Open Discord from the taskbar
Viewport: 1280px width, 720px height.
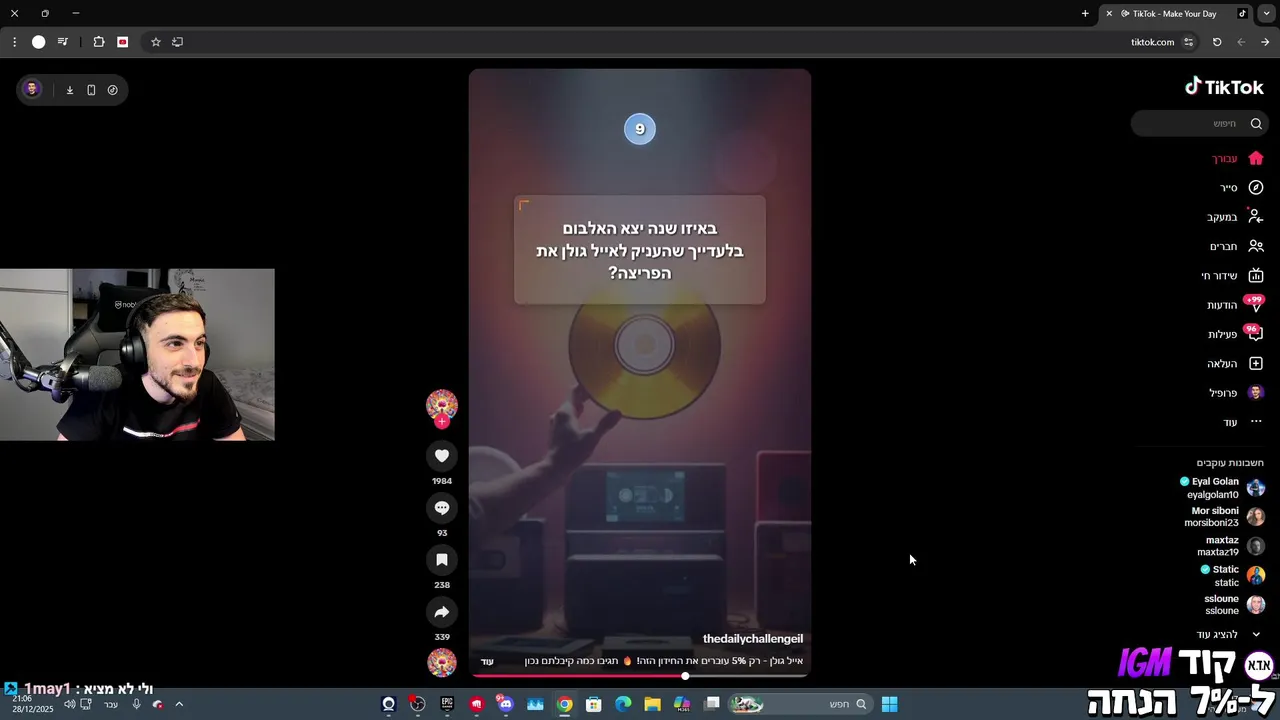pos(505,704)
